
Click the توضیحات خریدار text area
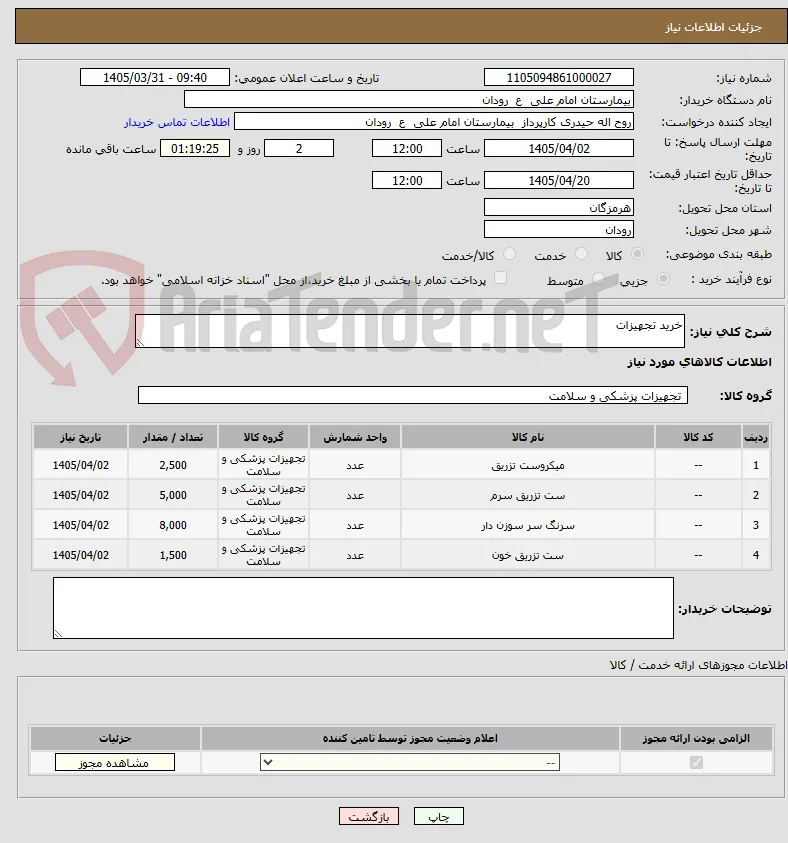363,608
